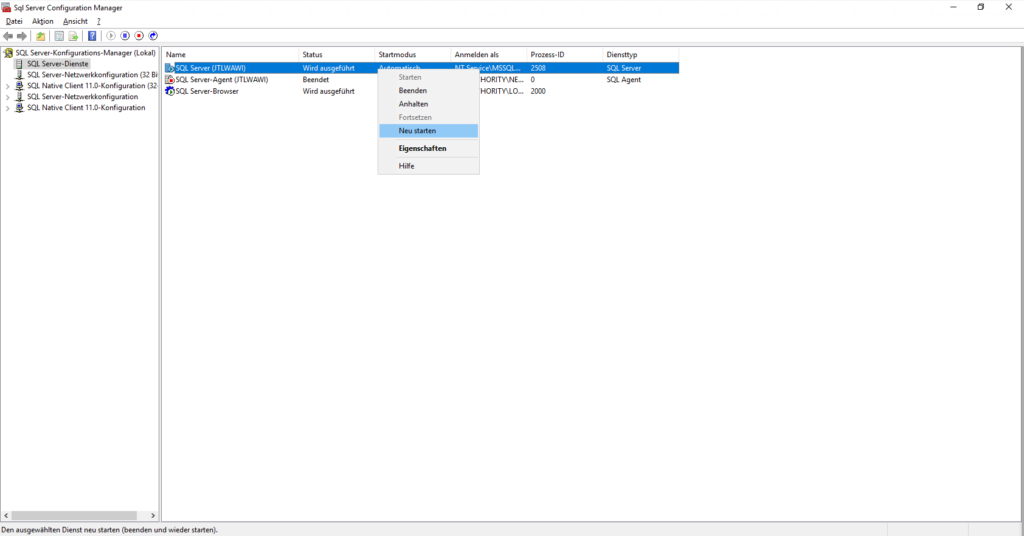Click the Export list toolbar icon
The height and width of the screenshot is (536, 1024).
coord(73,36)
